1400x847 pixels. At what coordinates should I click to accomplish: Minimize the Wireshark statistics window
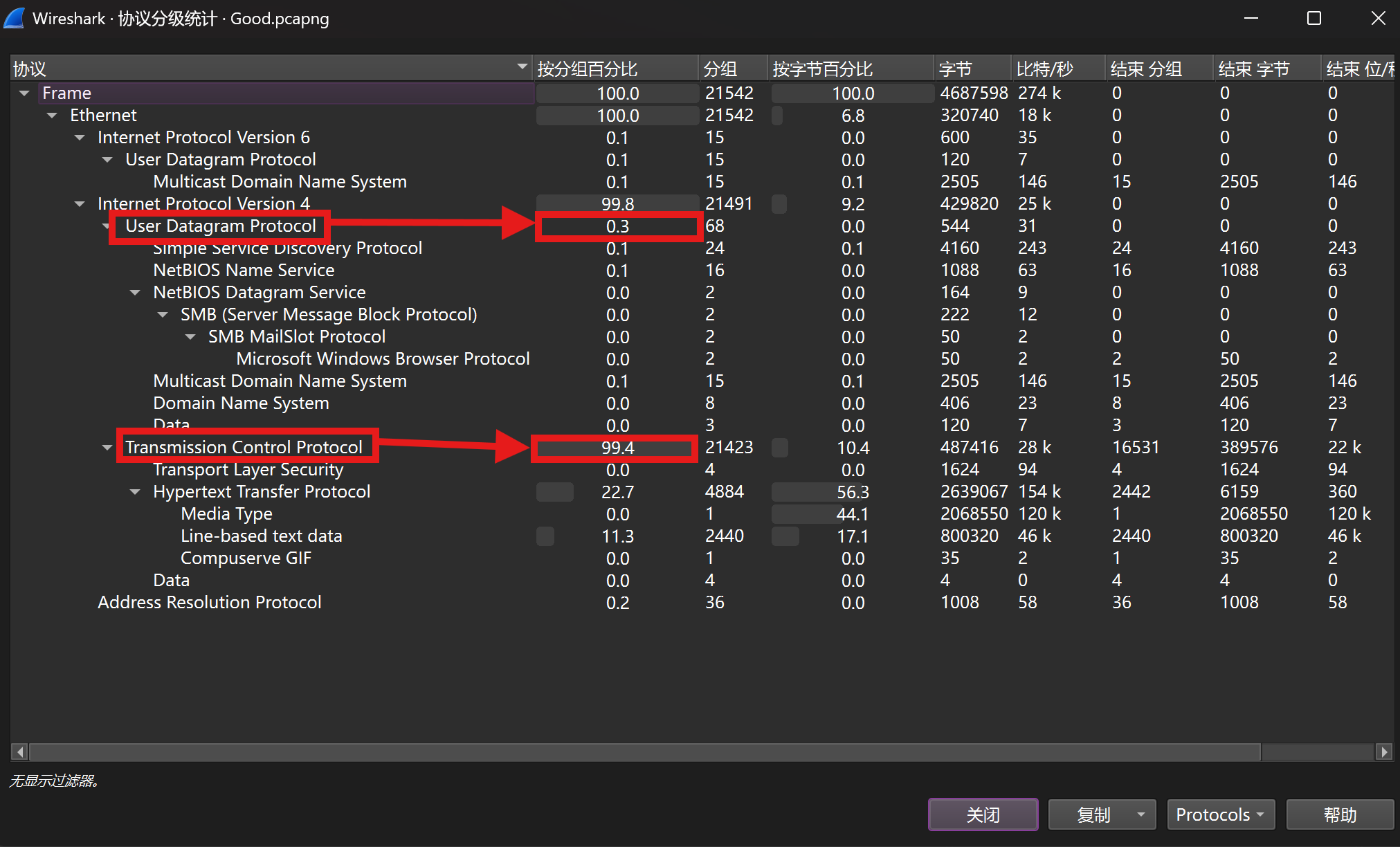pos(1251,18)
